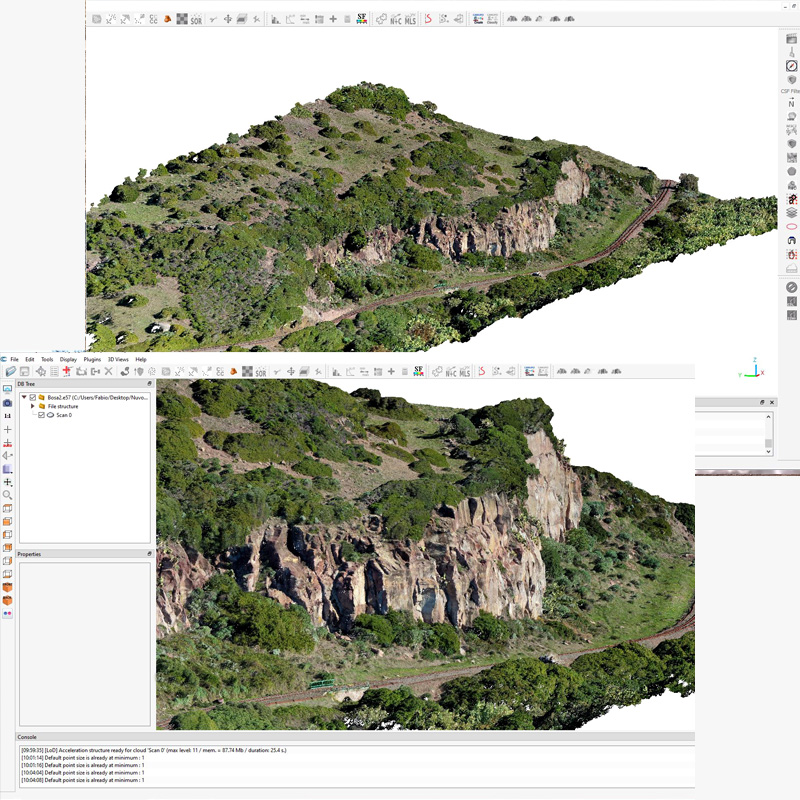800x800 pixels.
Task: Click the Save icon in front toolbar
Action: point(24,371)
